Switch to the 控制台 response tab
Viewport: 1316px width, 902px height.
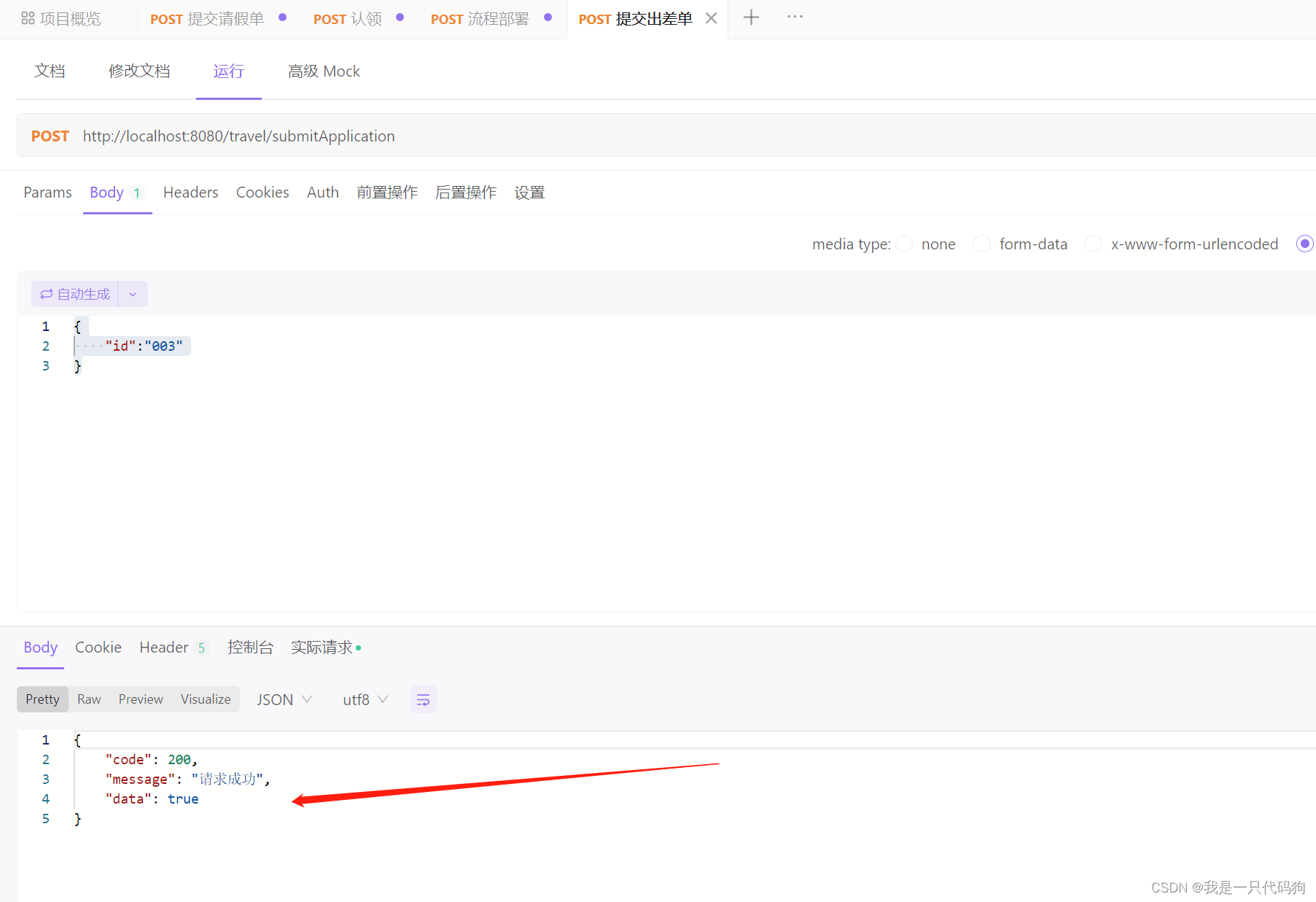point(251,647)
